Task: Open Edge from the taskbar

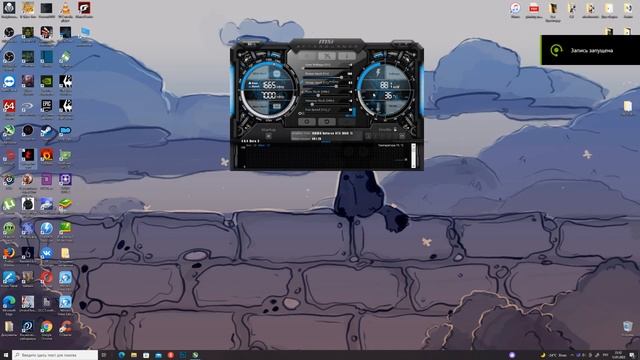Action: coord(122,355)
